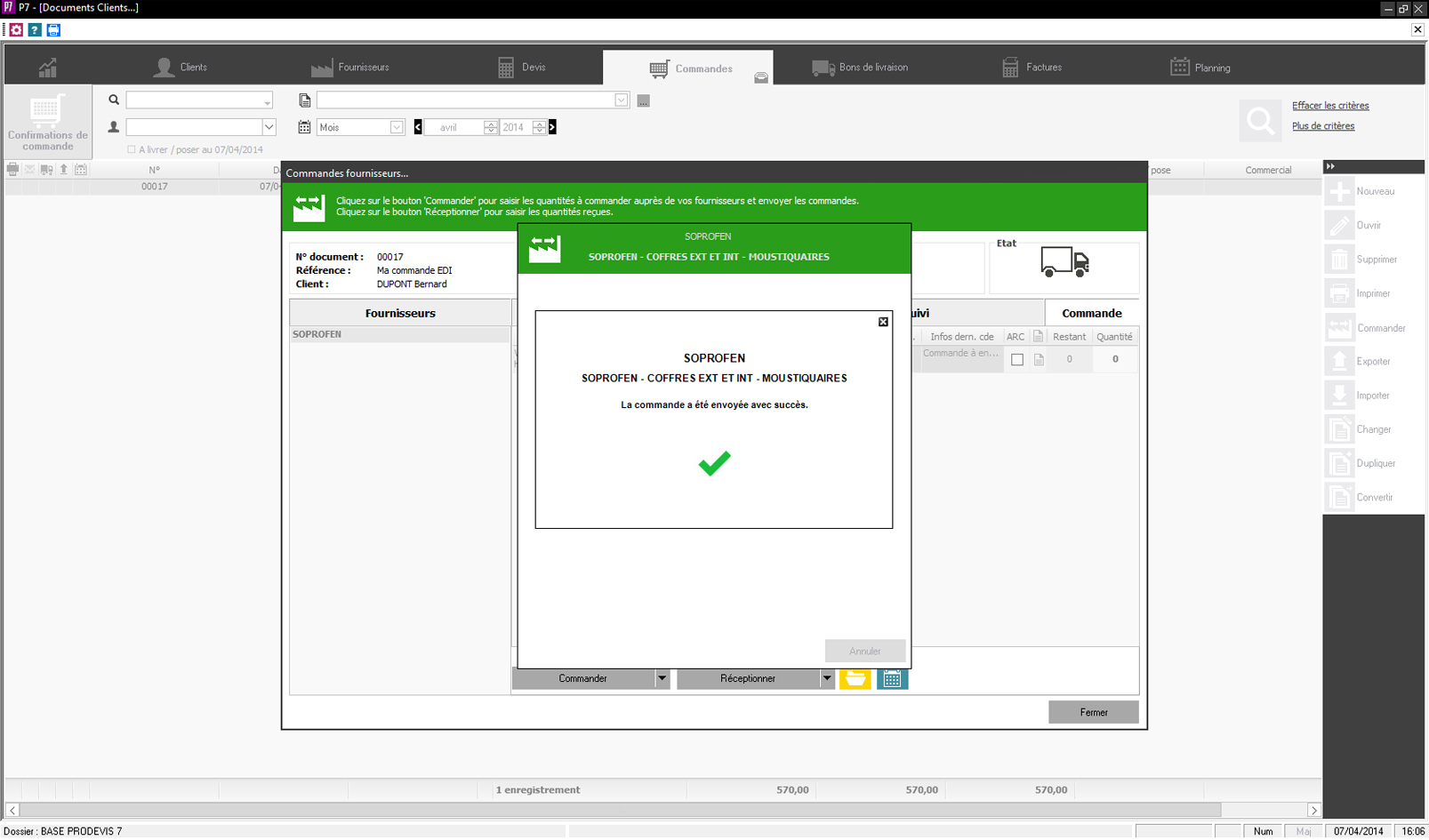The image size is (1429, 840).
Task: Open the statistics chart tab icon
Action: pos(47,68)
